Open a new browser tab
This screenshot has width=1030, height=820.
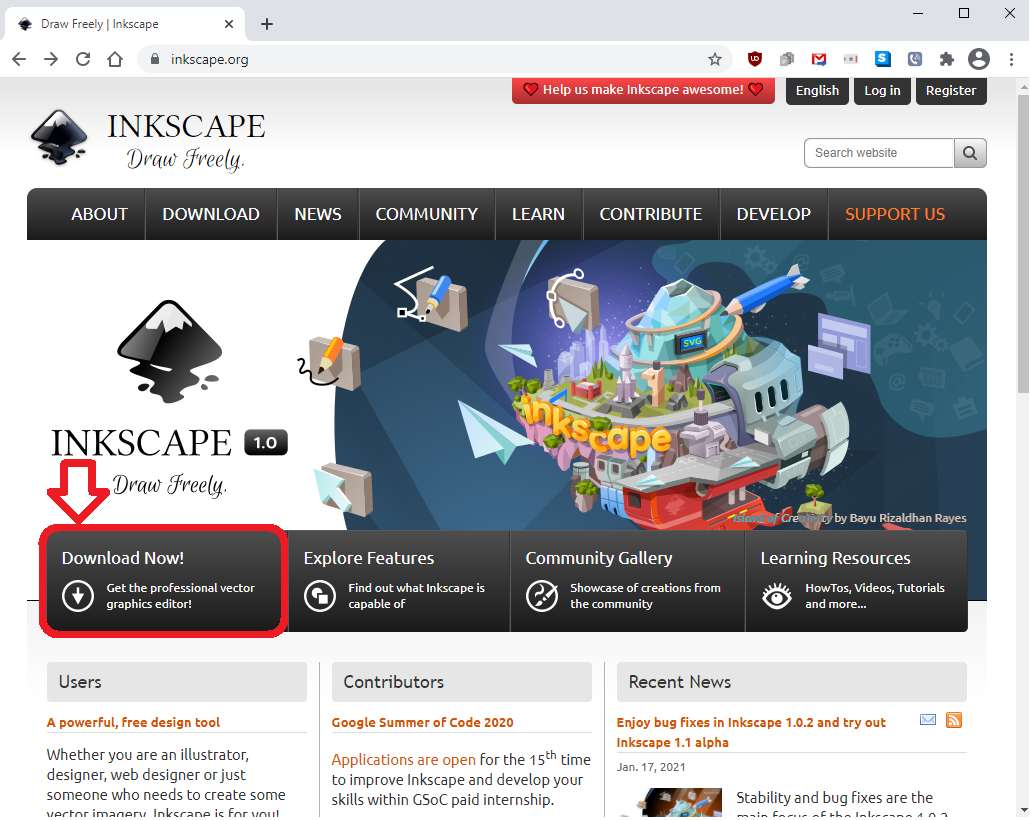(x=266, y=23)
